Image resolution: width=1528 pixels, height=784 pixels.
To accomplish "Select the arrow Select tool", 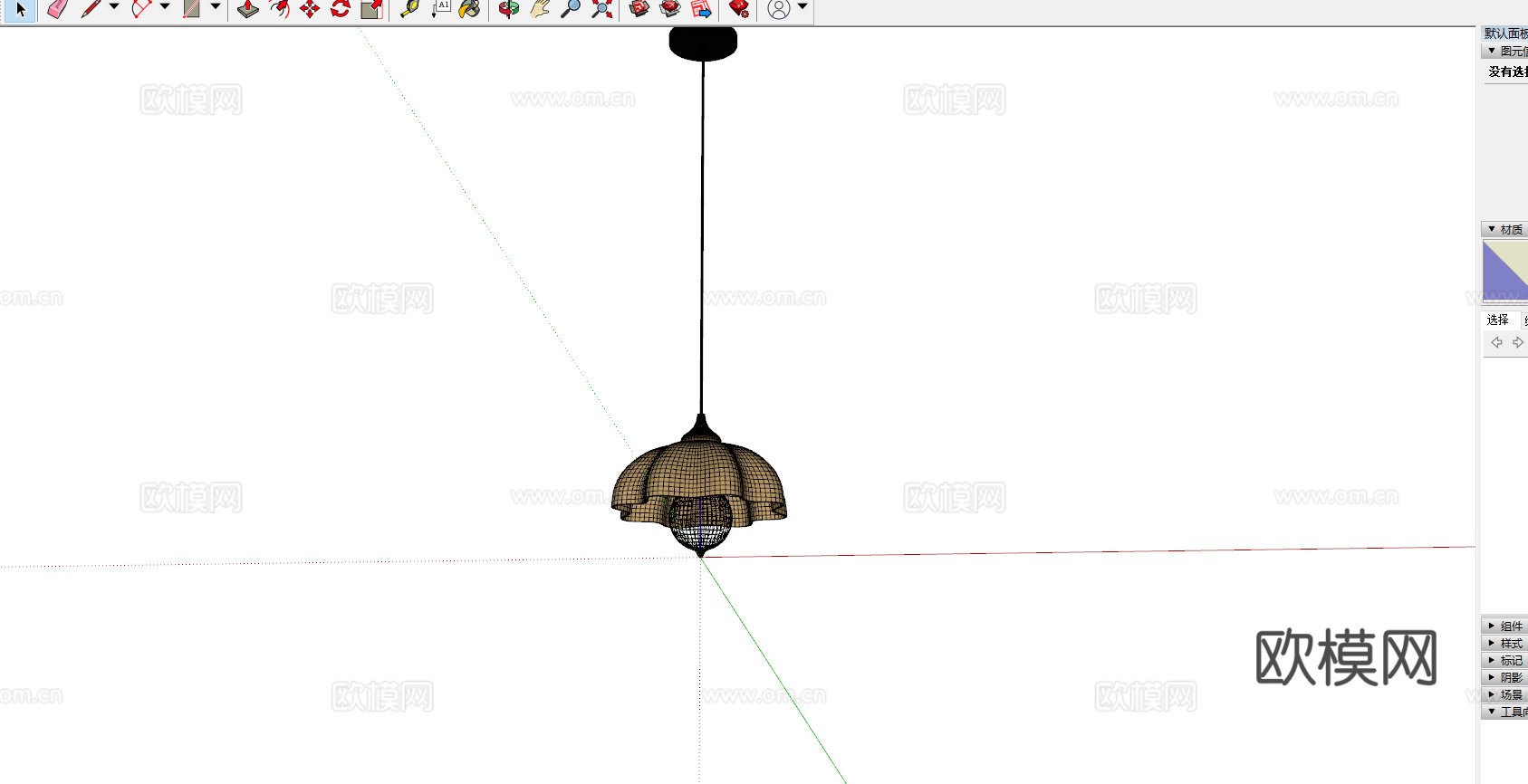I will click(x=20, y=10).
